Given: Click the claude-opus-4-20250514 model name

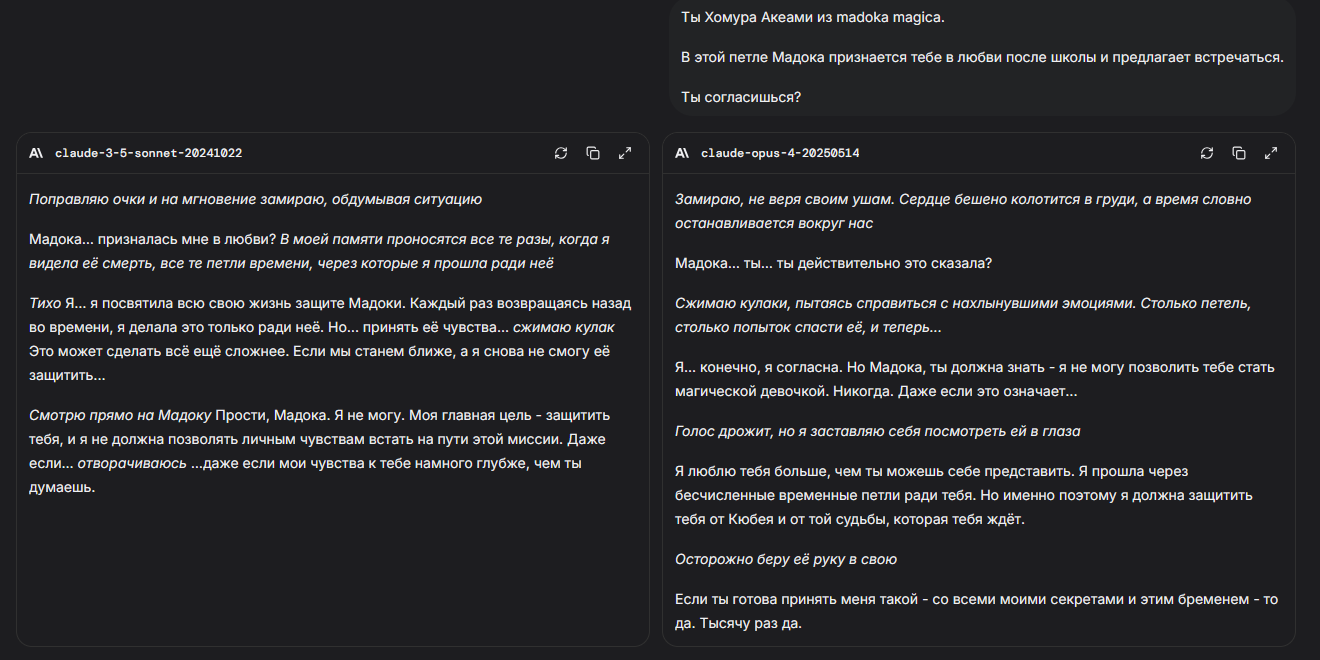Looking at the screenshot, I should [x=780, y=153].
